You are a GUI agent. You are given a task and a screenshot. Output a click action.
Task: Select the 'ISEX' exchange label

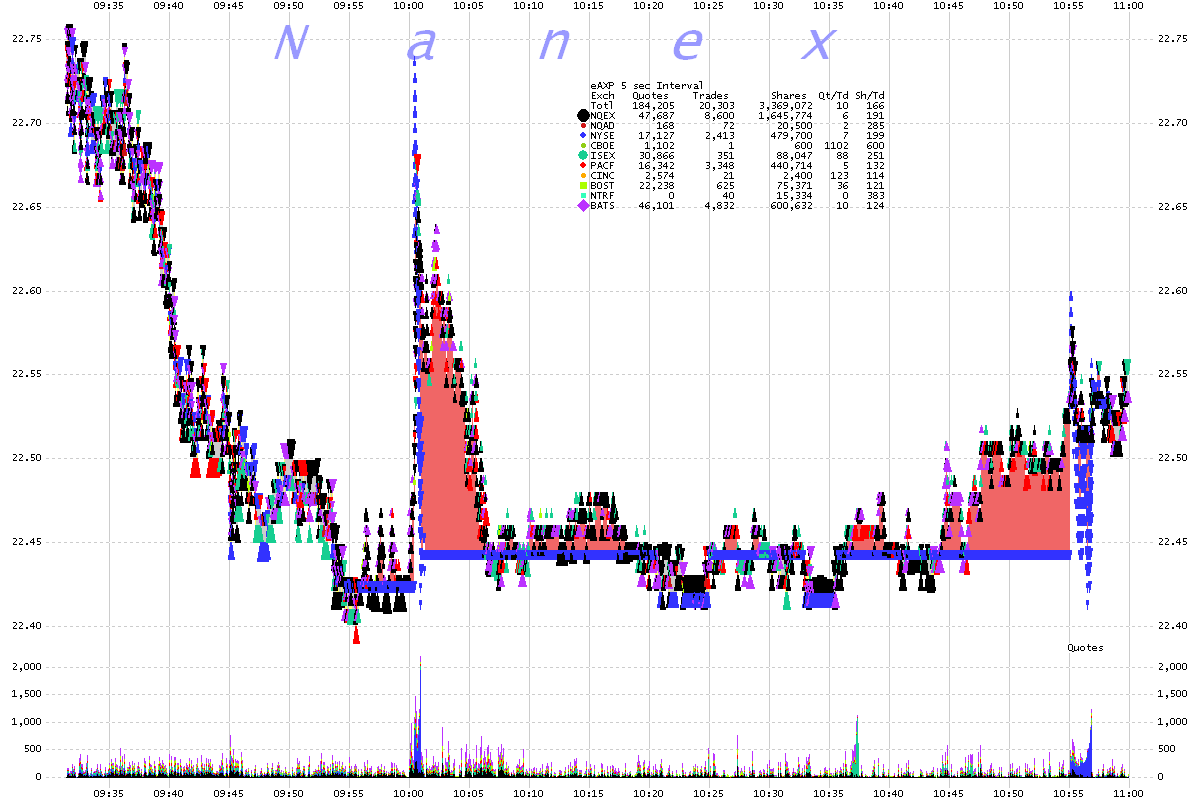coord(603,155)
